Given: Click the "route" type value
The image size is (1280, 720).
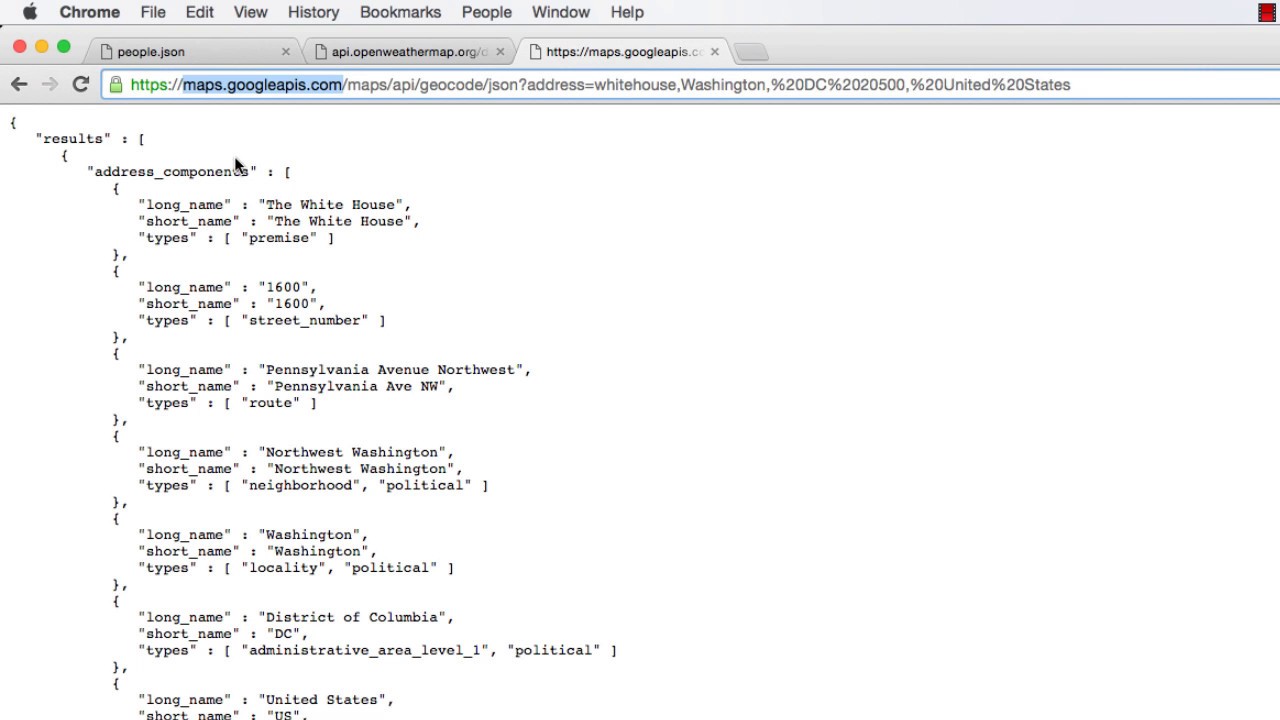Looking at the screenshot, I should click(x=271, y=403).
